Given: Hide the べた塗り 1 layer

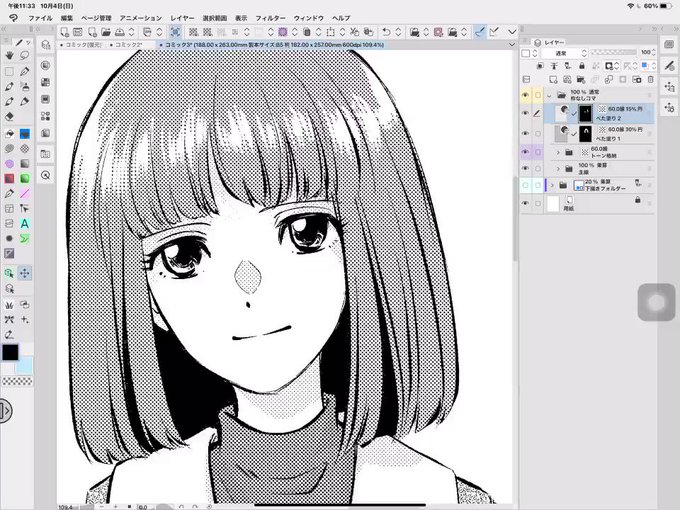Looking at the screenshot, I should (x=526, y=134).
